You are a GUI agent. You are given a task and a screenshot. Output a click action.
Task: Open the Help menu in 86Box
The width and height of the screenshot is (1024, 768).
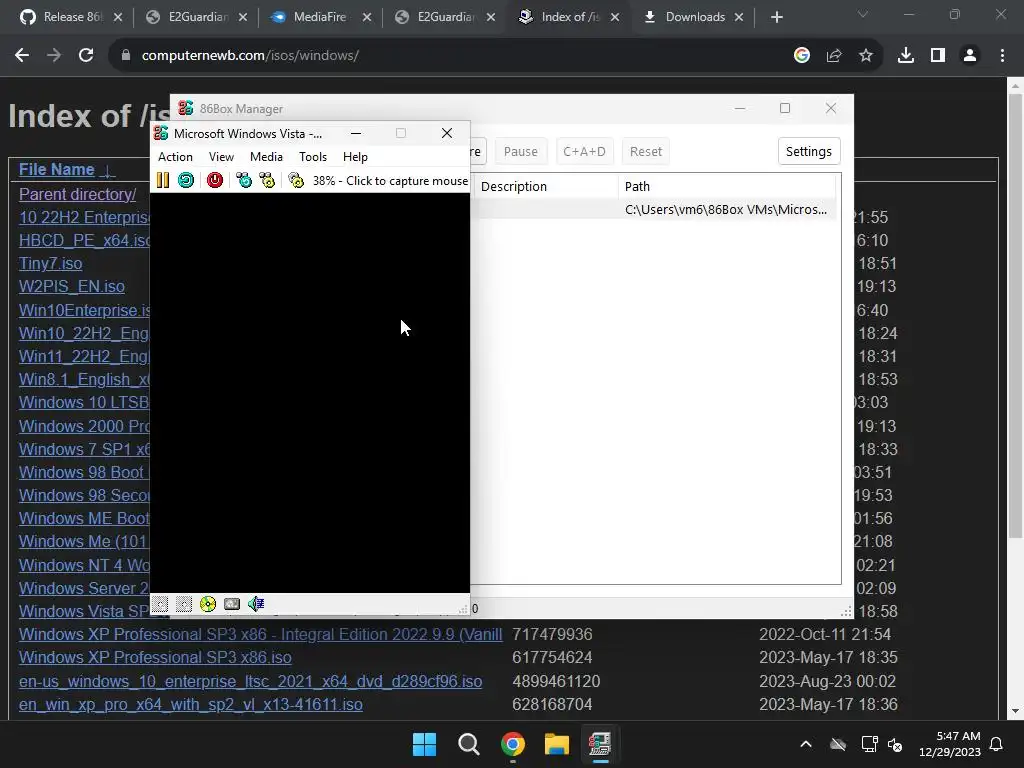(355, 157)
